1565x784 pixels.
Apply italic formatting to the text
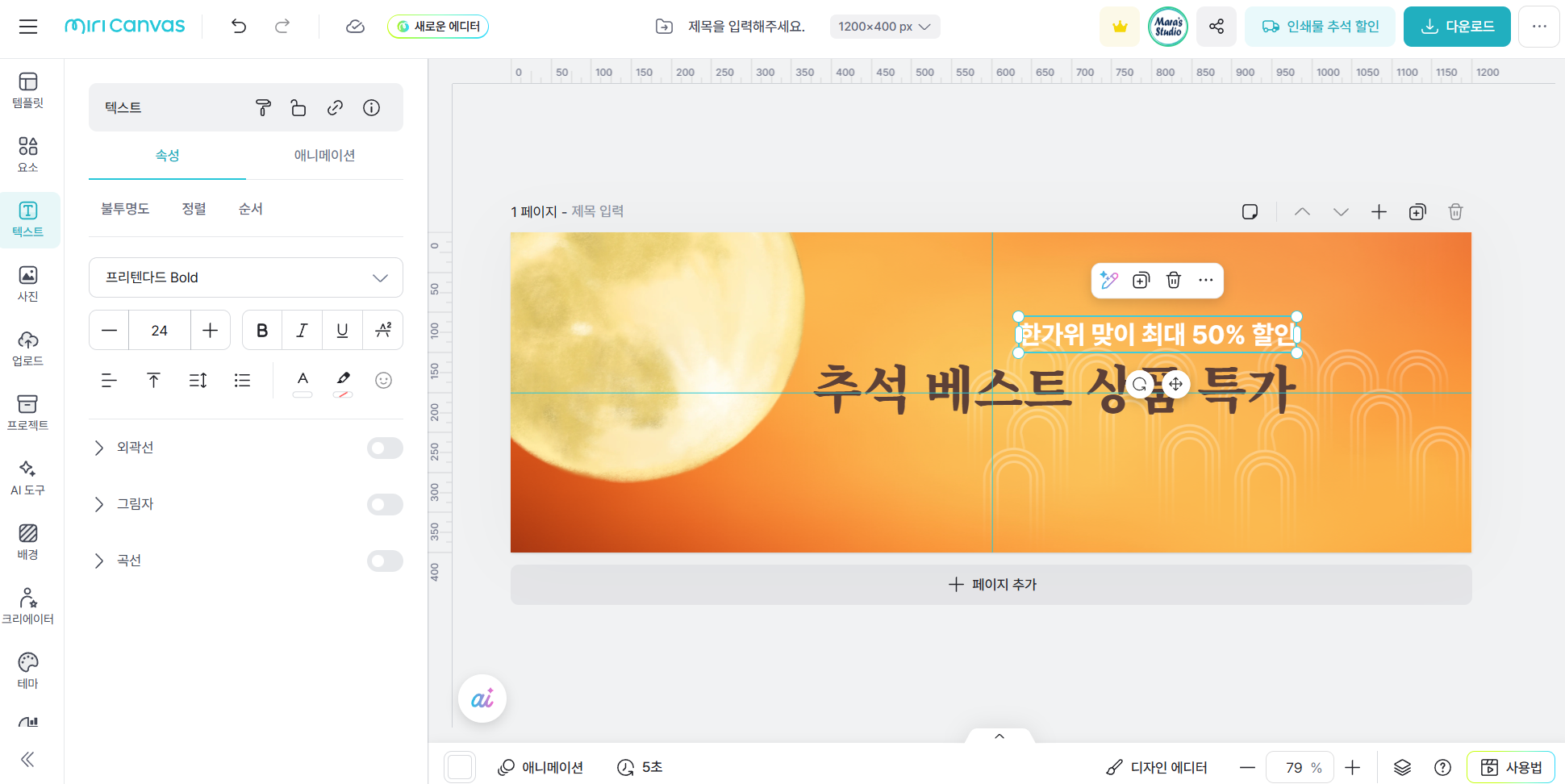coord(302,330)
